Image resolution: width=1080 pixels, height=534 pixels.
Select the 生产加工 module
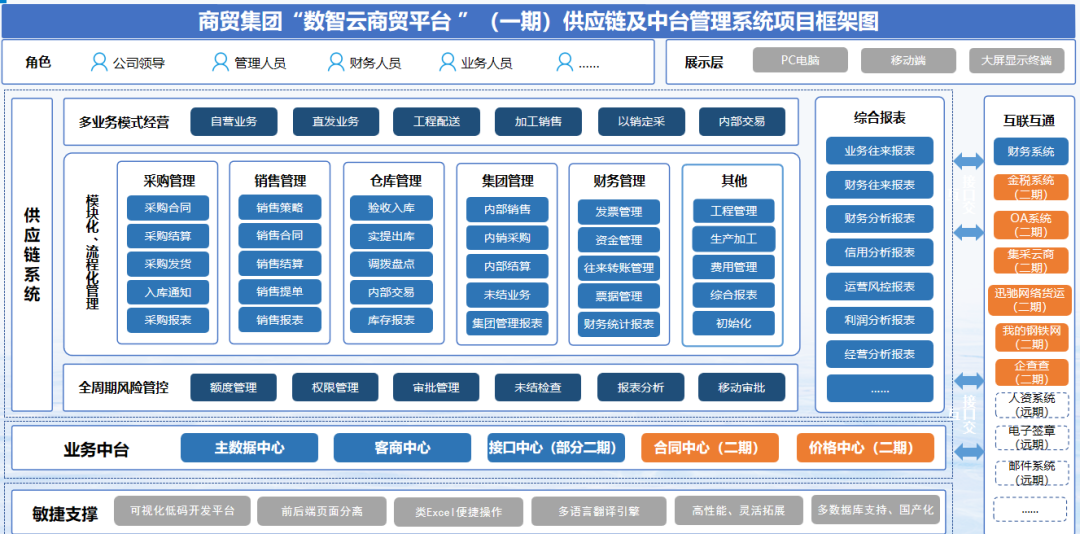[x=734, y=239]
